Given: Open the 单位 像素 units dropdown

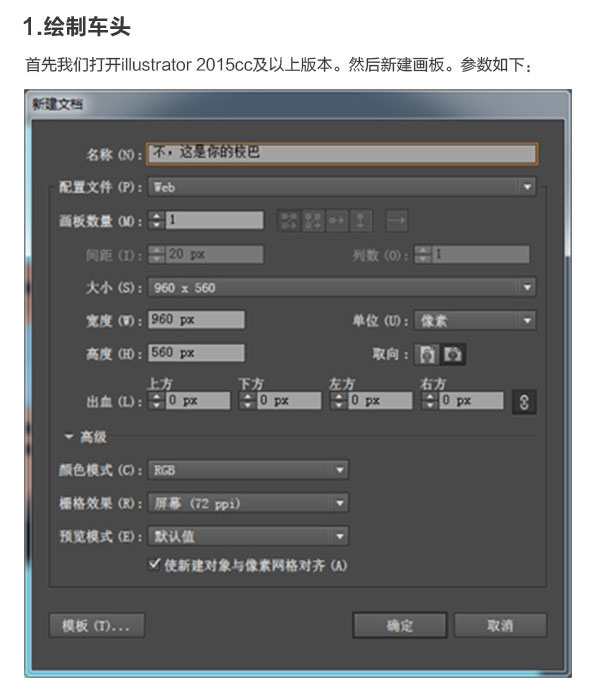Looking at the screenshot, I should tap(475, 321).
